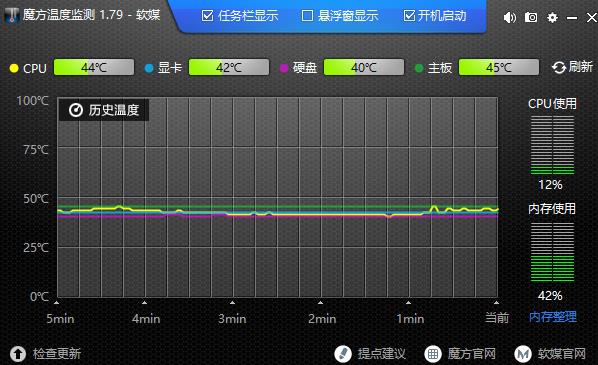Open settings via the gear icon

[552, 17]
